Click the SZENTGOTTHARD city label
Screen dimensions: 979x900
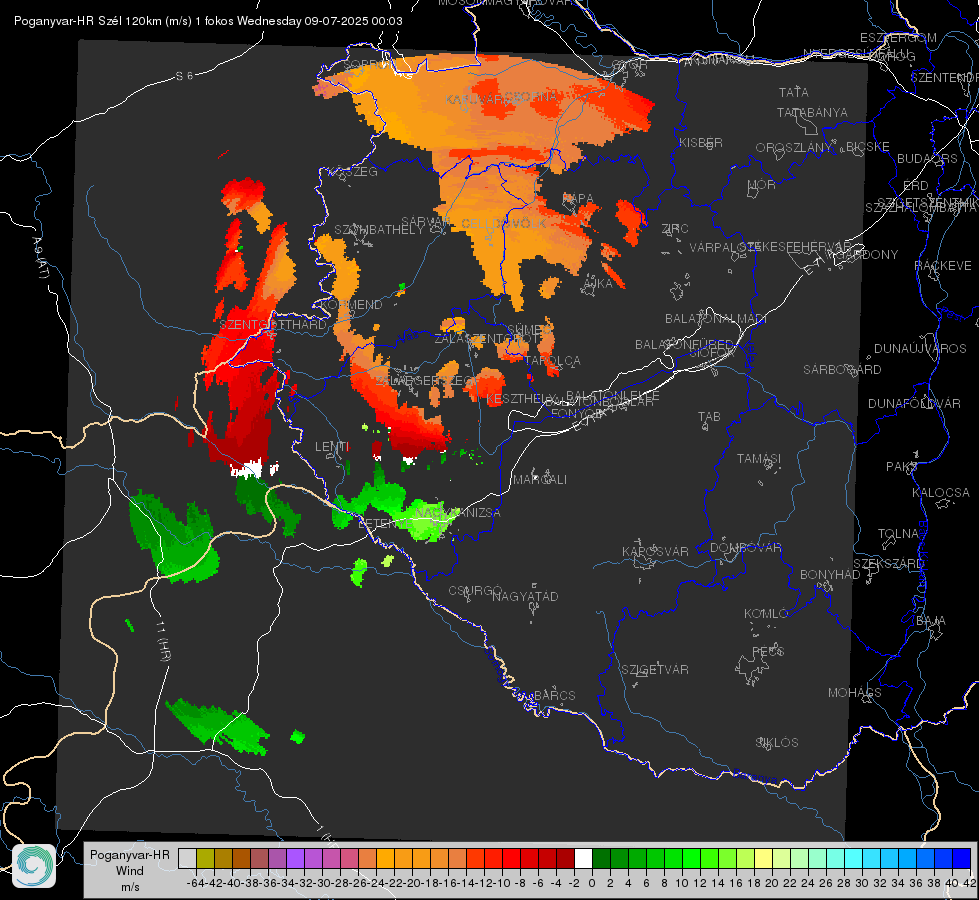pos(273,325)
